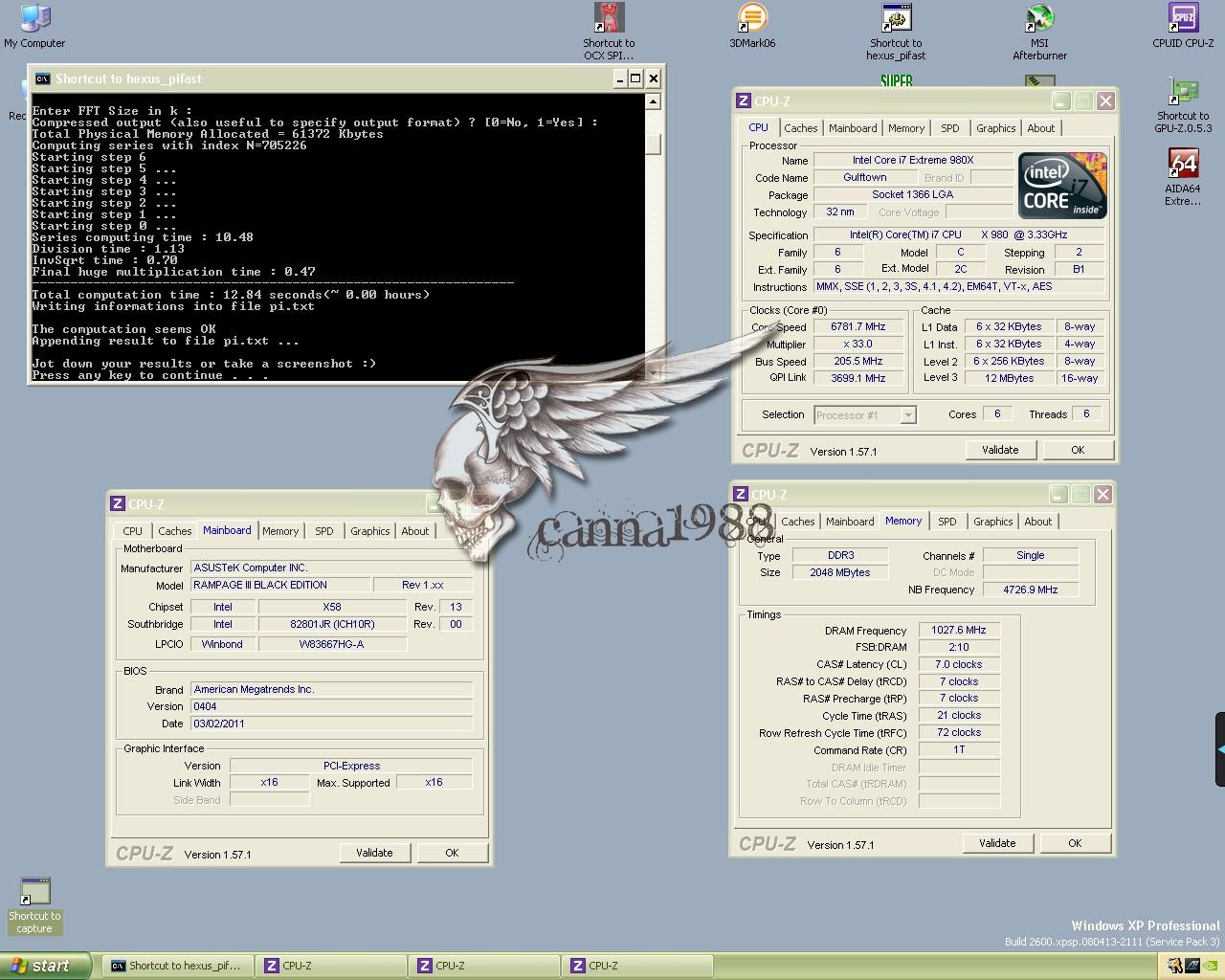1225x980 pixels.
Task: Open the Shortcut to OCX SPI desktop icon
Action: (609, 32)
